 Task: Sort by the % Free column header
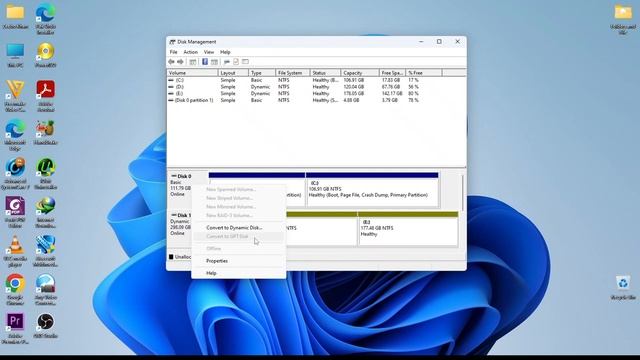tap(424, 73)
